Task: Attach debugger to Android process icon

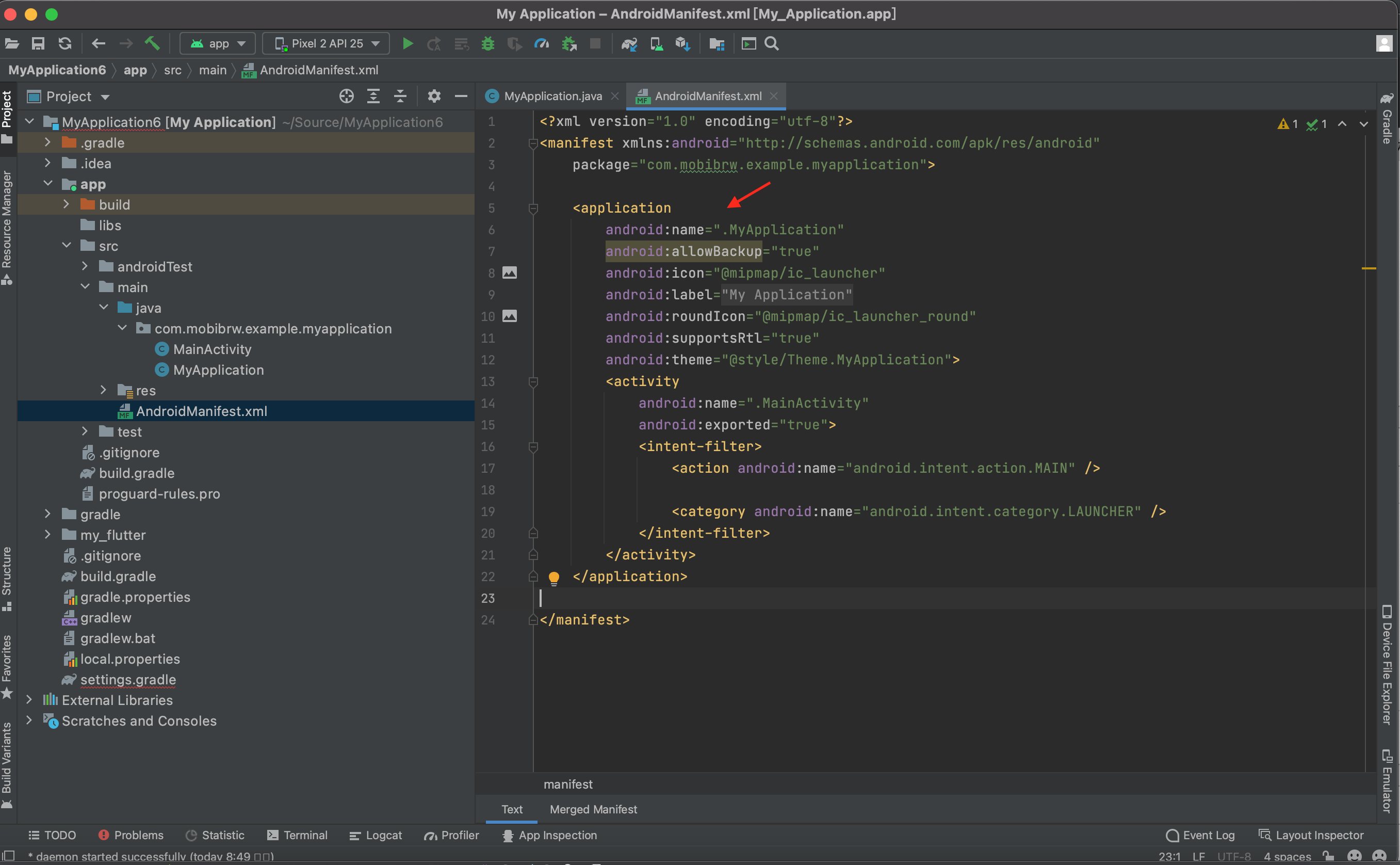Action: (x=569, y=43)
